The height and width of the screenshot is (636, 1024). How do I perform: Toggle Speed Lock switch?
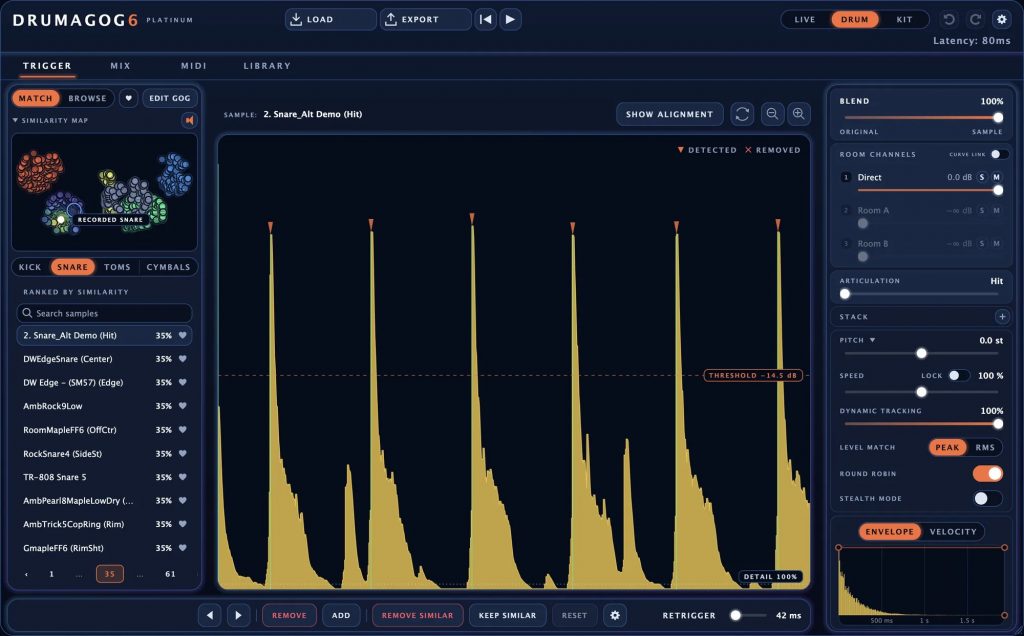coord(959,375)
